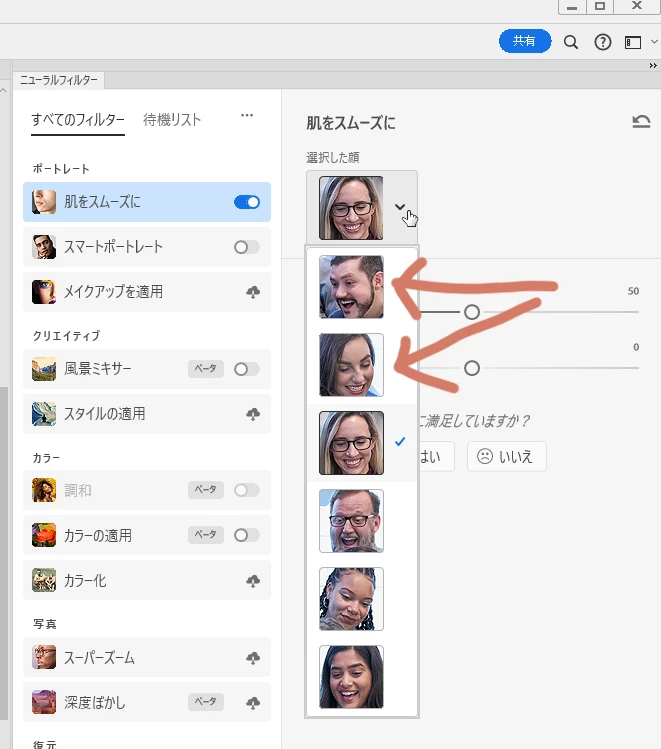661x749 pixels.
Task: Download 深度ぼかし filter cloud icon
Action: (253, 703)
